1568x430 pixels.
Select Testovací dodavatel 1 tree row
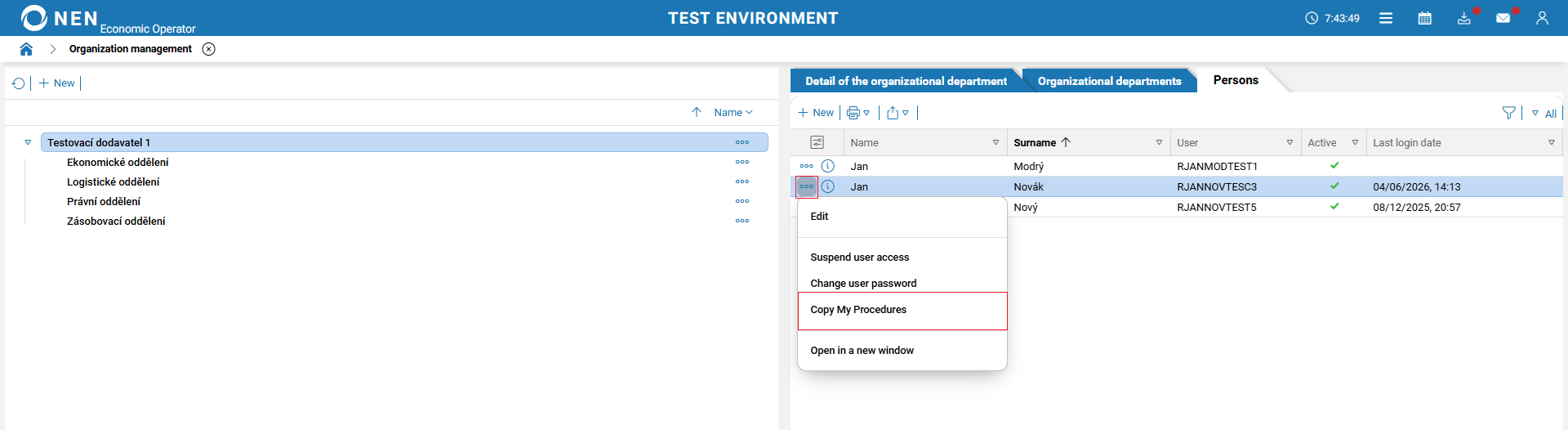click(x=404, y=142)
